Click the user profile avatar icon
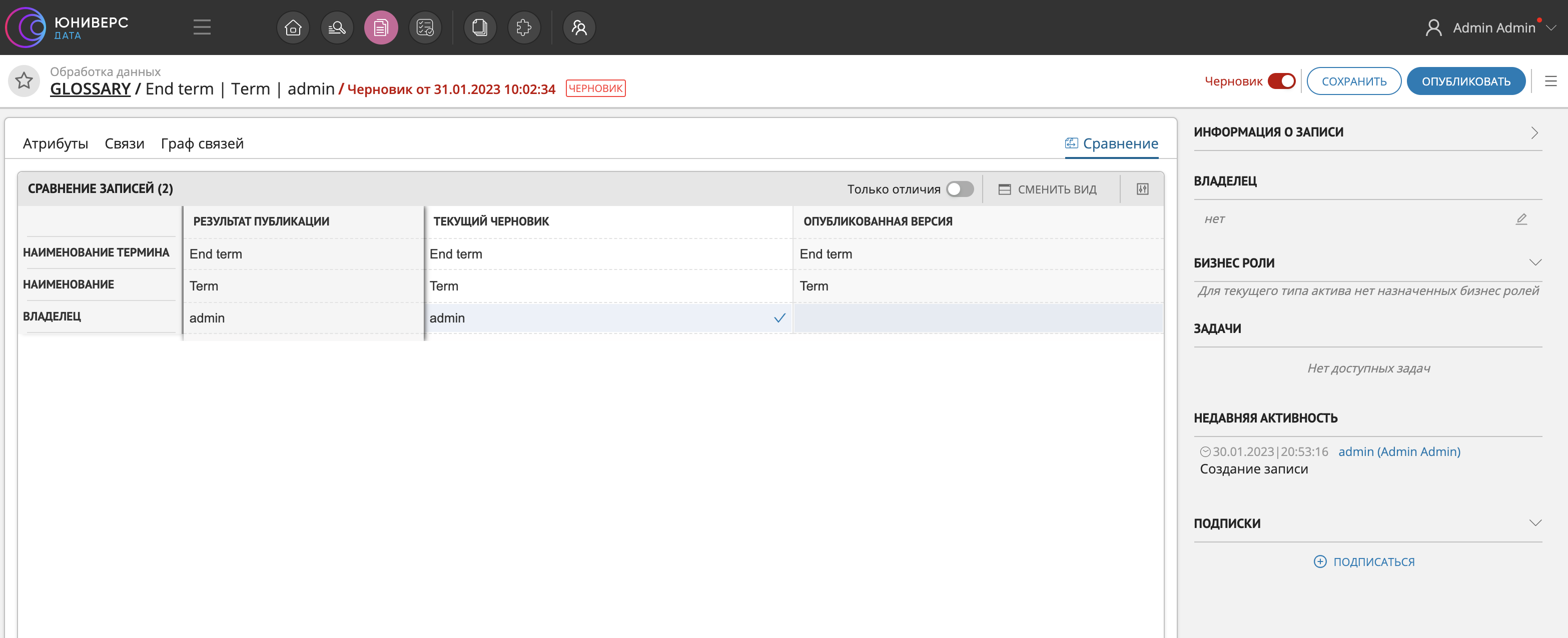 [x=1433, y=27]
